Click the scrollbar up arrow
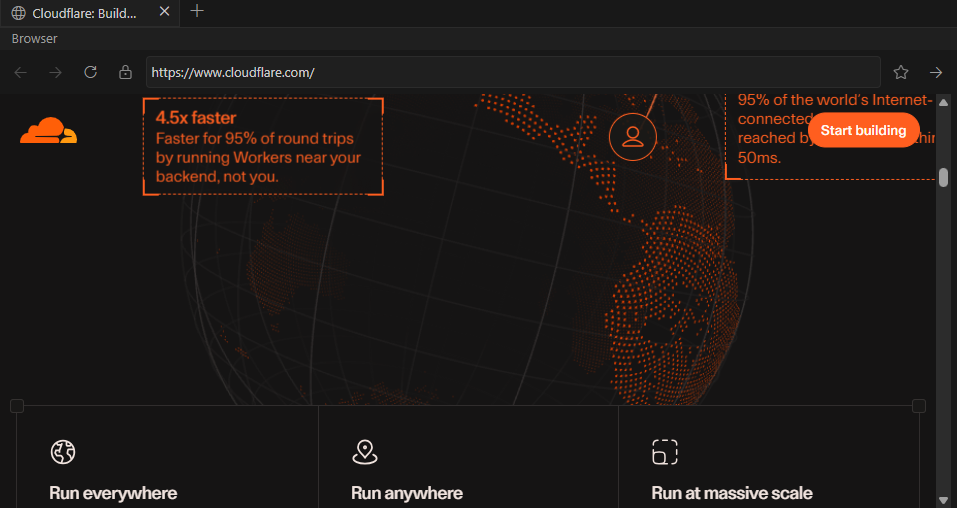Screen dimensions: 957x508 click(x=944, y=102)
